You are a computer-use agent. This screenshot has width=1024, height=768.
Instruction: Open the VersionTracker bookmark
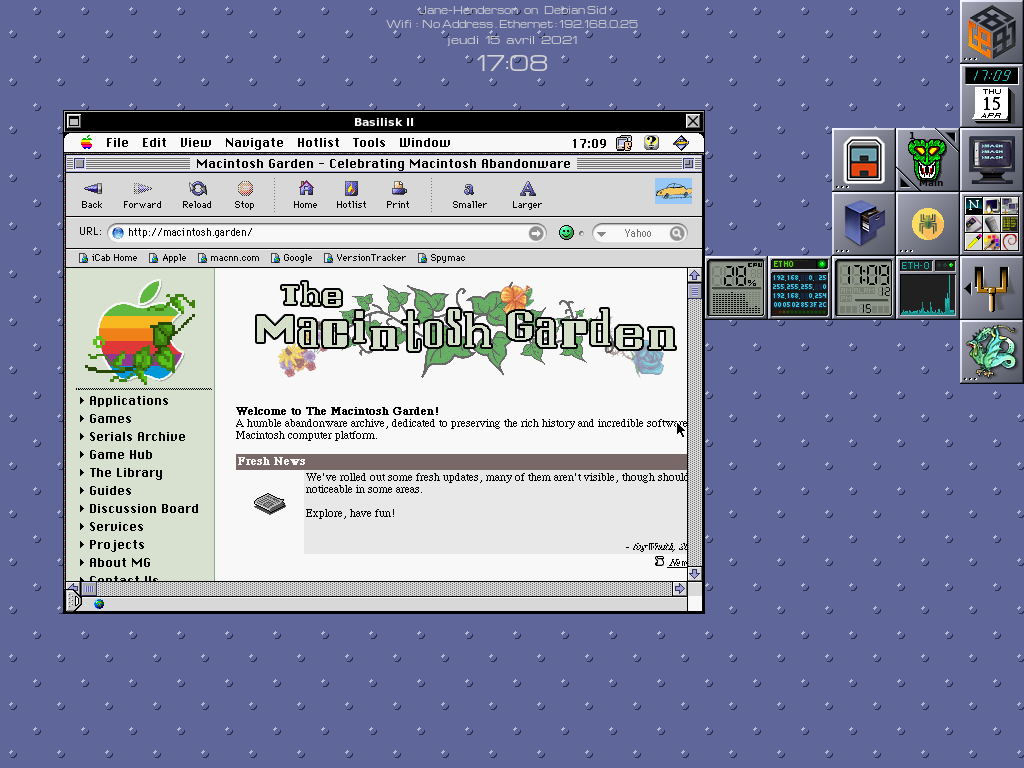click(364, 258)
